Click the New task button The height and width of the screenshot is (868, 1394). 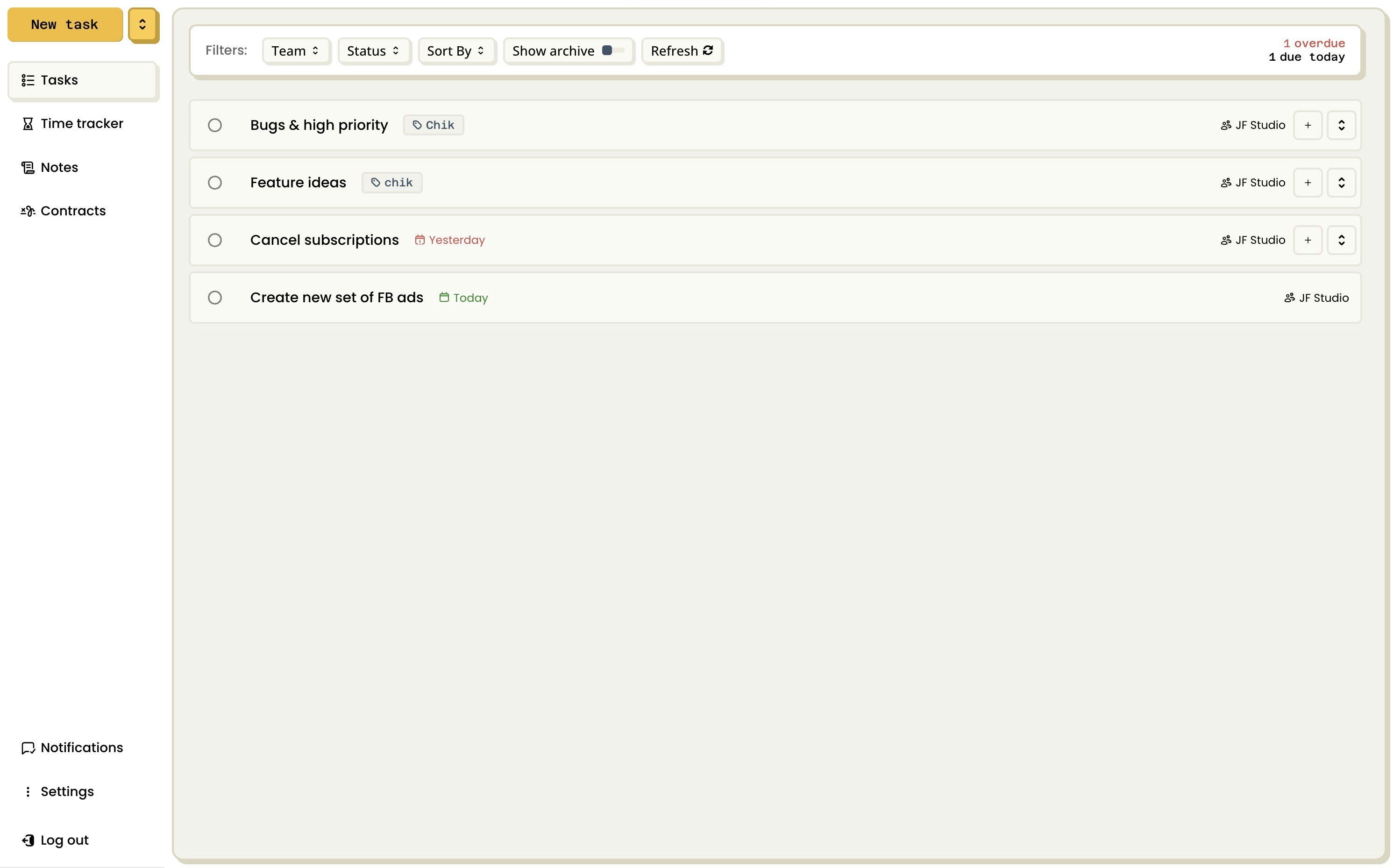(65, 25)
